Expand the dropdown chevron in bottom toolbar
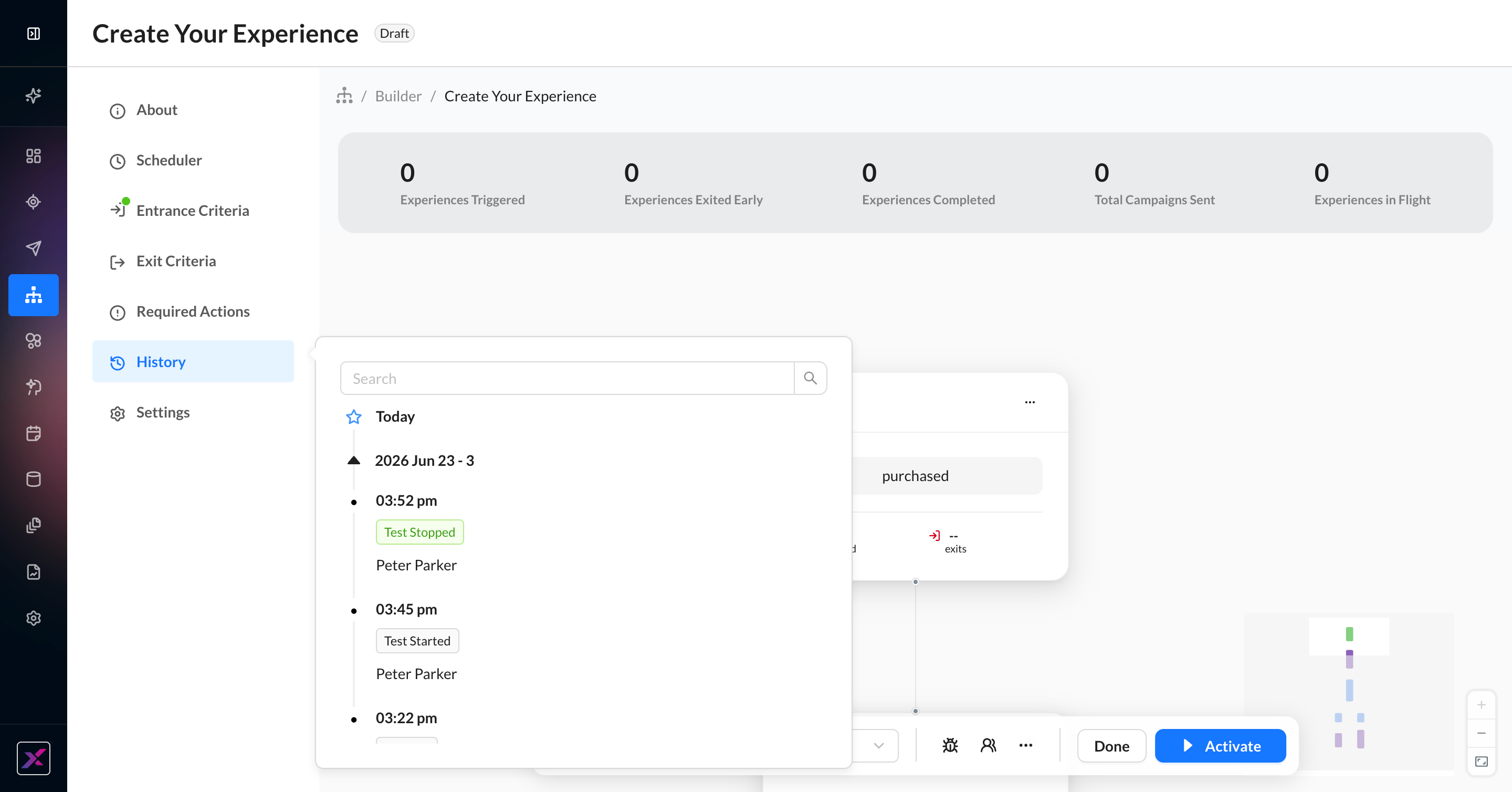This screenshot has height=792, width=1512. click(x=879, y=746)
